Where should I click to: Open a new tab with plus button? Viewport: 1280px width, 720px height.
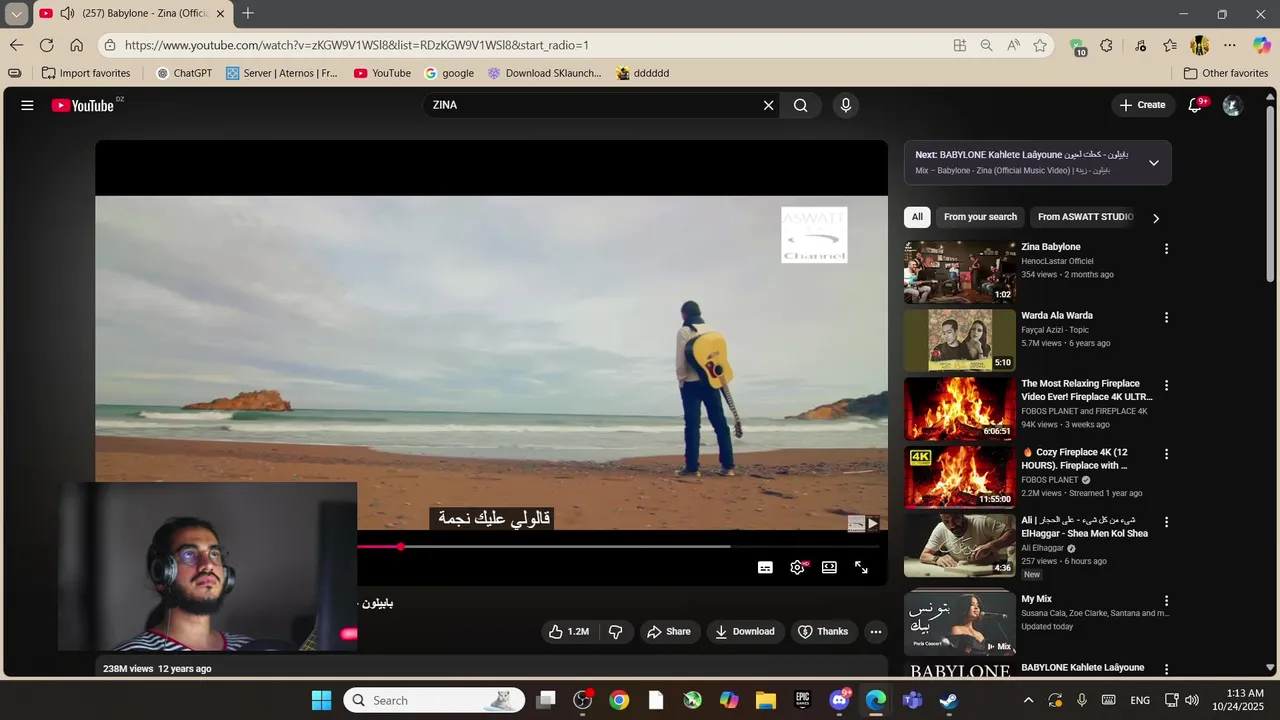coord(248,13)
